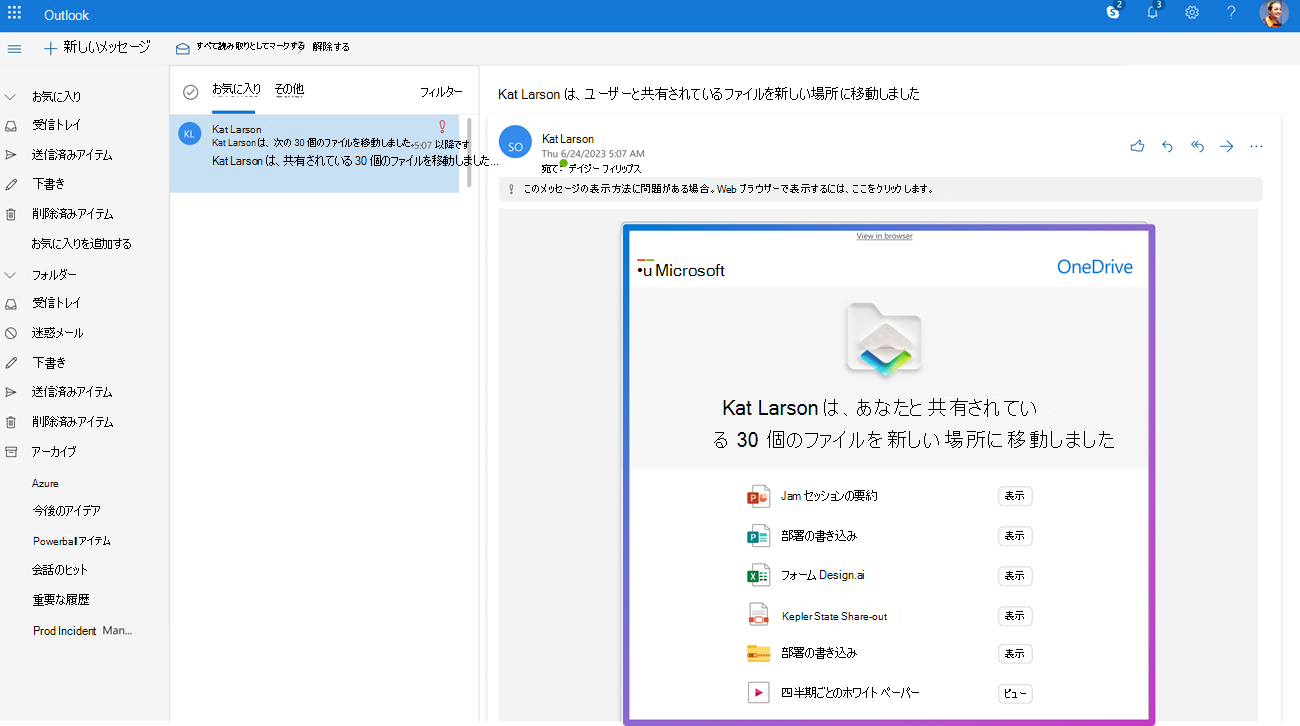The height and width of the screenshot is (726, 1300).
Task: Switch to the お気に入り focused tab
Action: click(236, 90)
